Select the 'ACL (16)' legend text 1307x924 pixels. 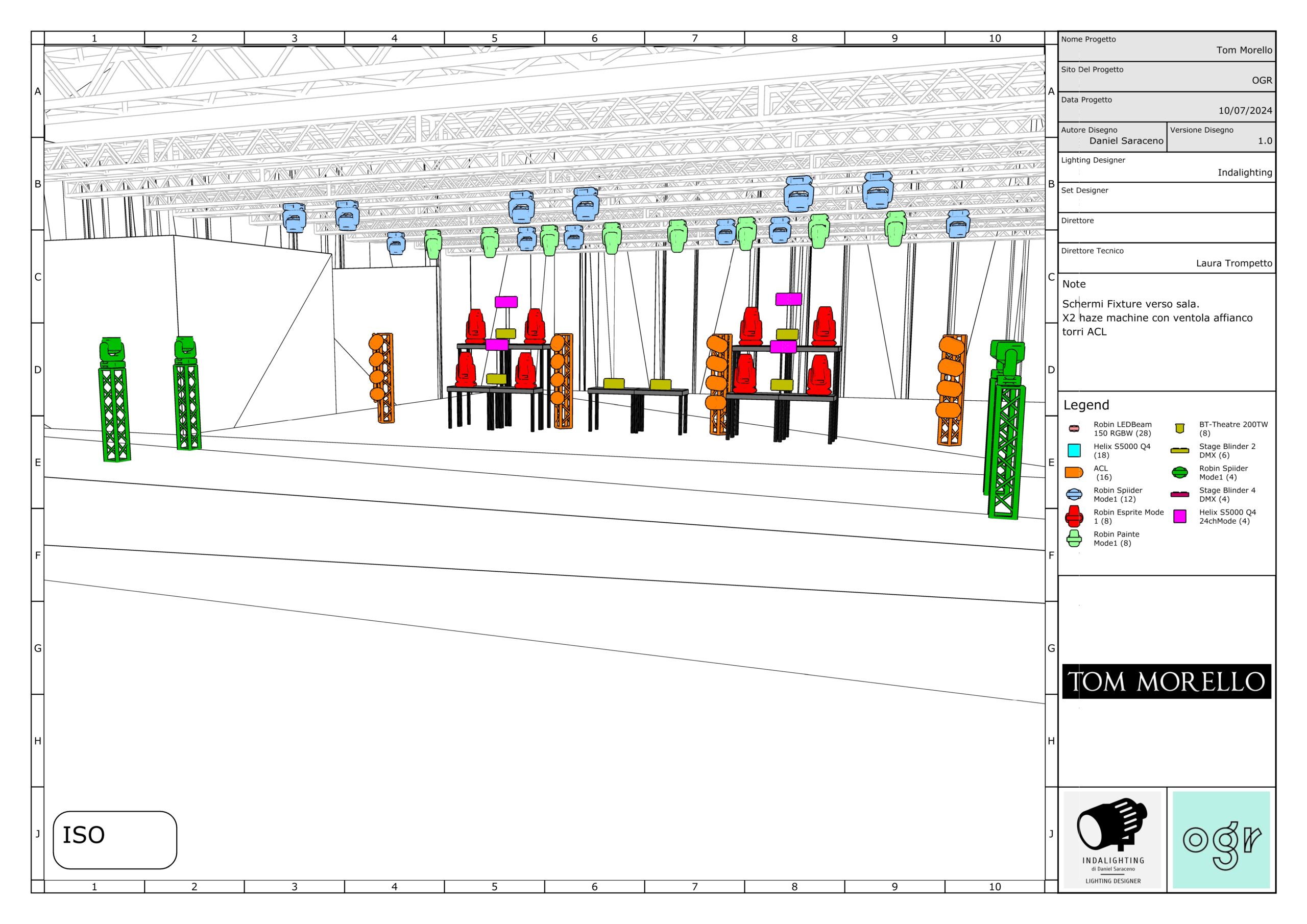coord(1103,473)
